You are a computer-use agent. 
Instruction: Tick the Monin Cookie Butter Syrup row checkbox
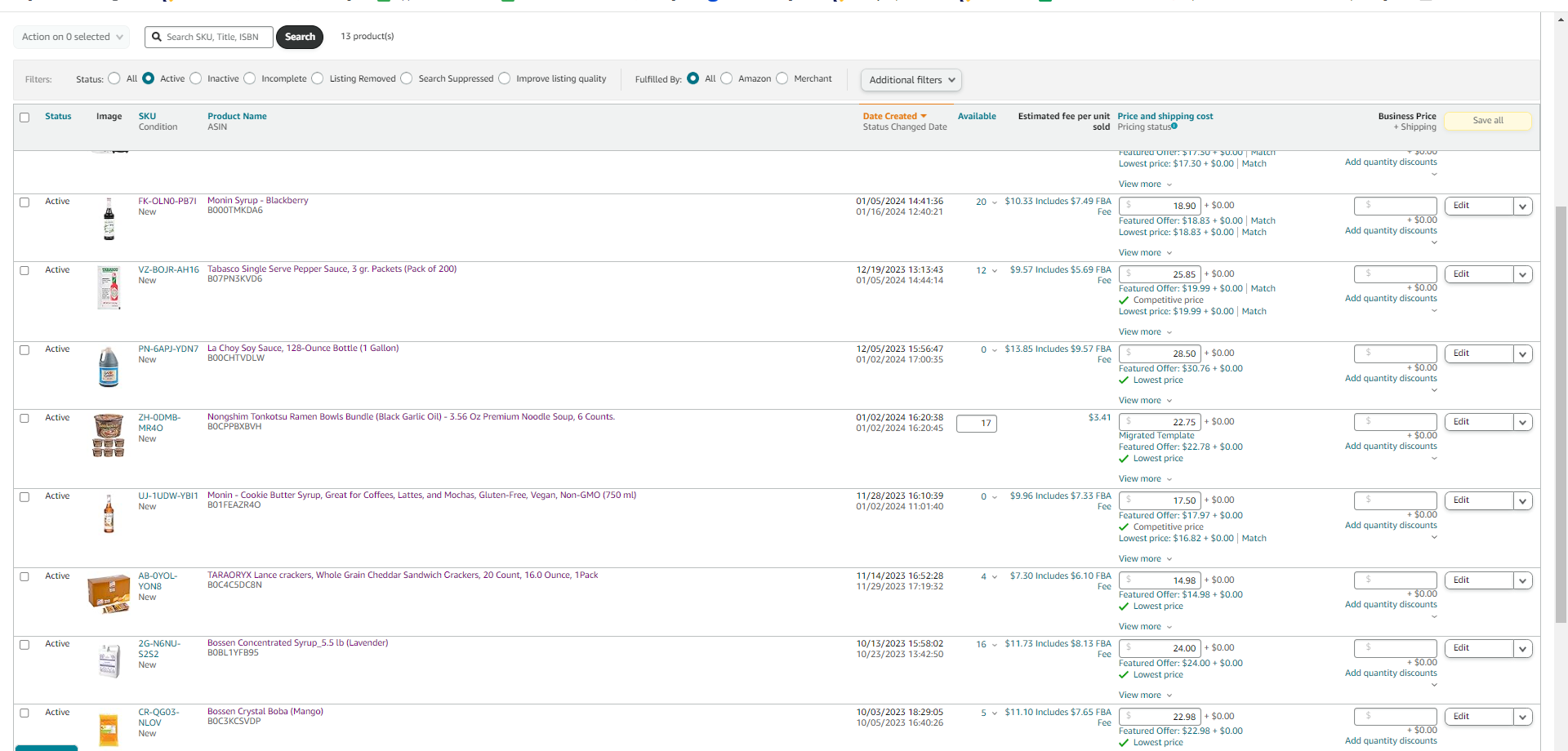[24, 497]
